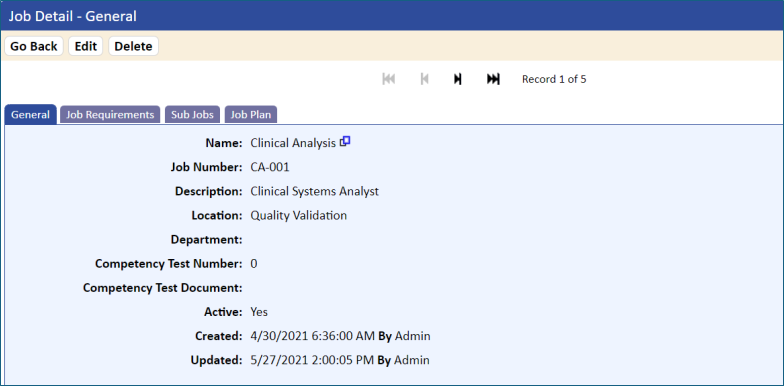Click the 'Job Detail - General' title
This screenshot has width=784, height=386.
point(72,16)
